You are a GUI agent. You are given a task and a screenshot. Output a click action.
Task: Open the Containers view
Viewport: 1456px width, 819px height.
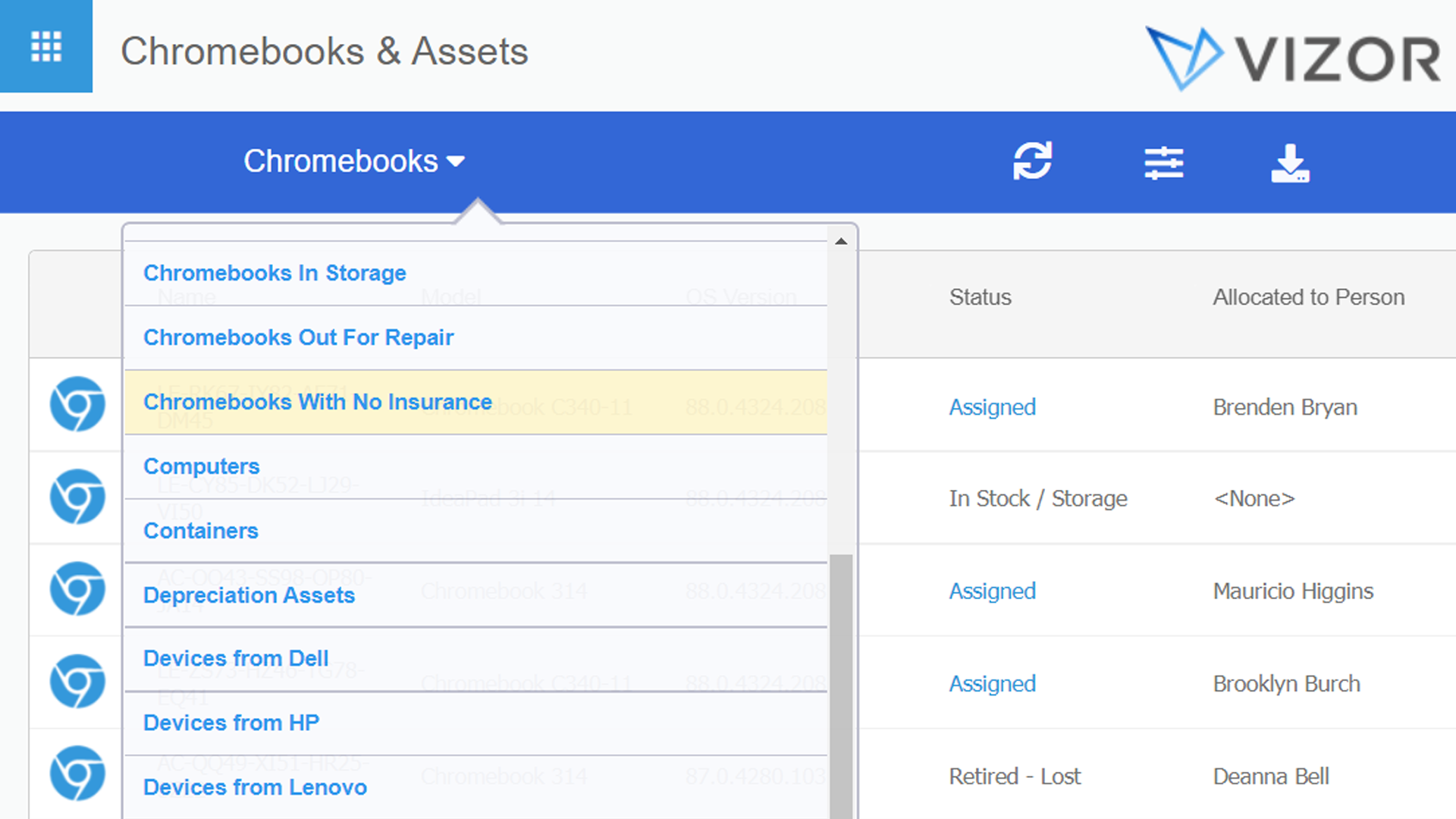(475, 531)
